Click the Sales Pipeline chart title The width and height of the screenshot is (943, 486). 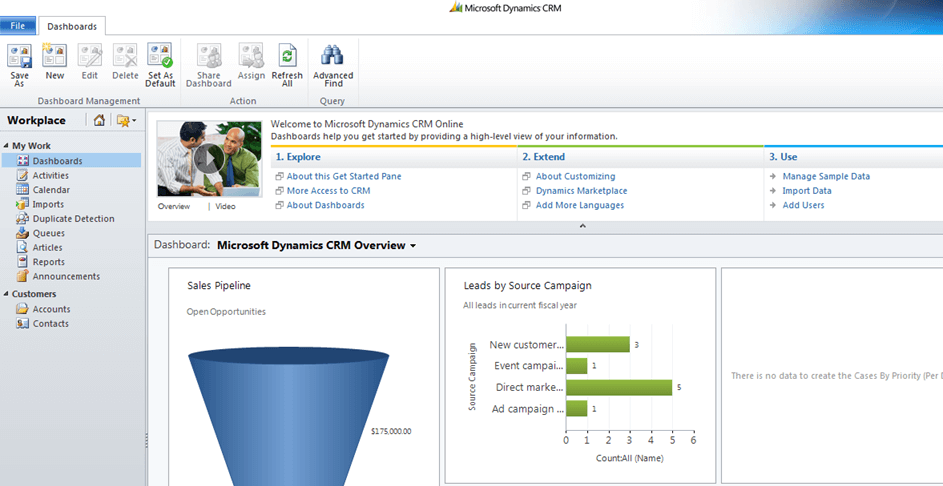click(219, 286)
